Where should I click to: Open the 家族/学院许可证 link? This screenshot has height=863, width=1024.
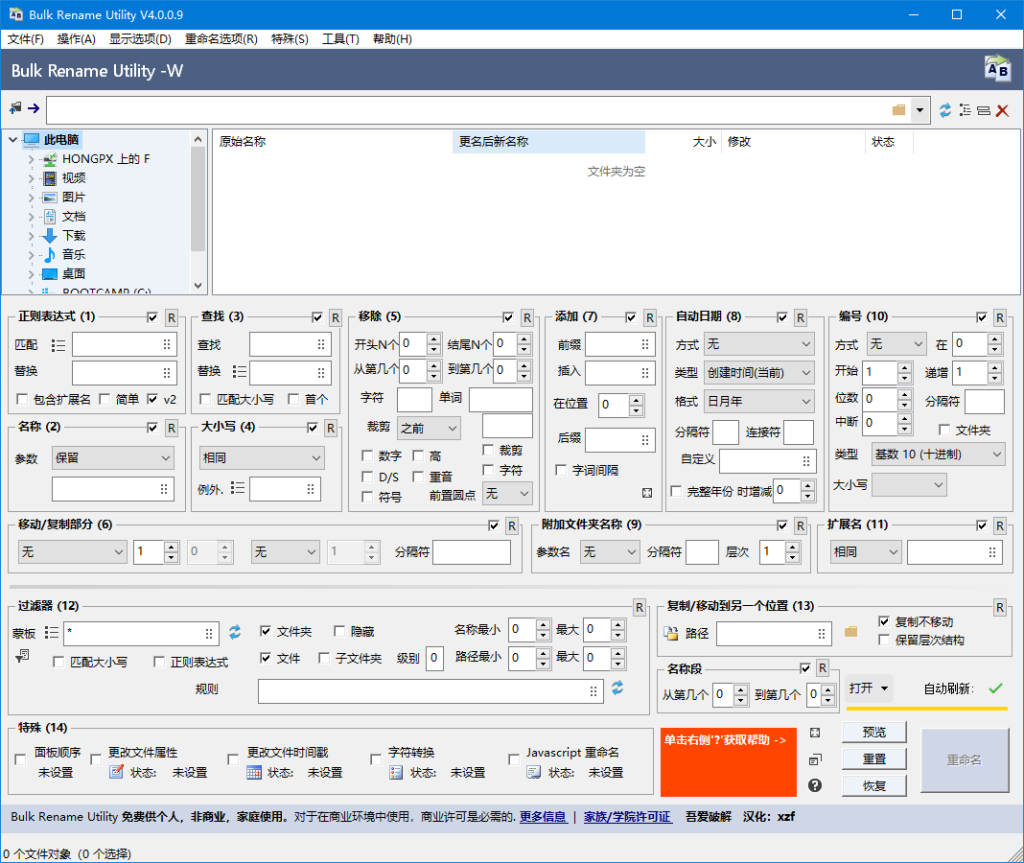pyautogui.click(x=628, y=817)
